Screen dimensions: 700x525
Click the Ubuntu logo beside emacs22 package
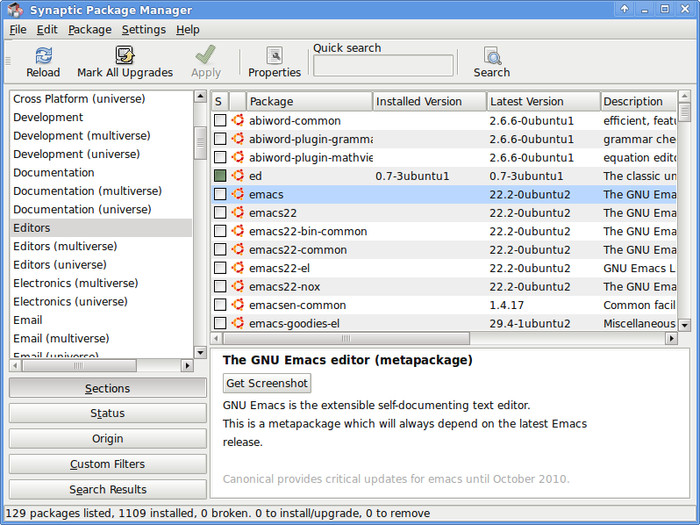click(238, 212)
